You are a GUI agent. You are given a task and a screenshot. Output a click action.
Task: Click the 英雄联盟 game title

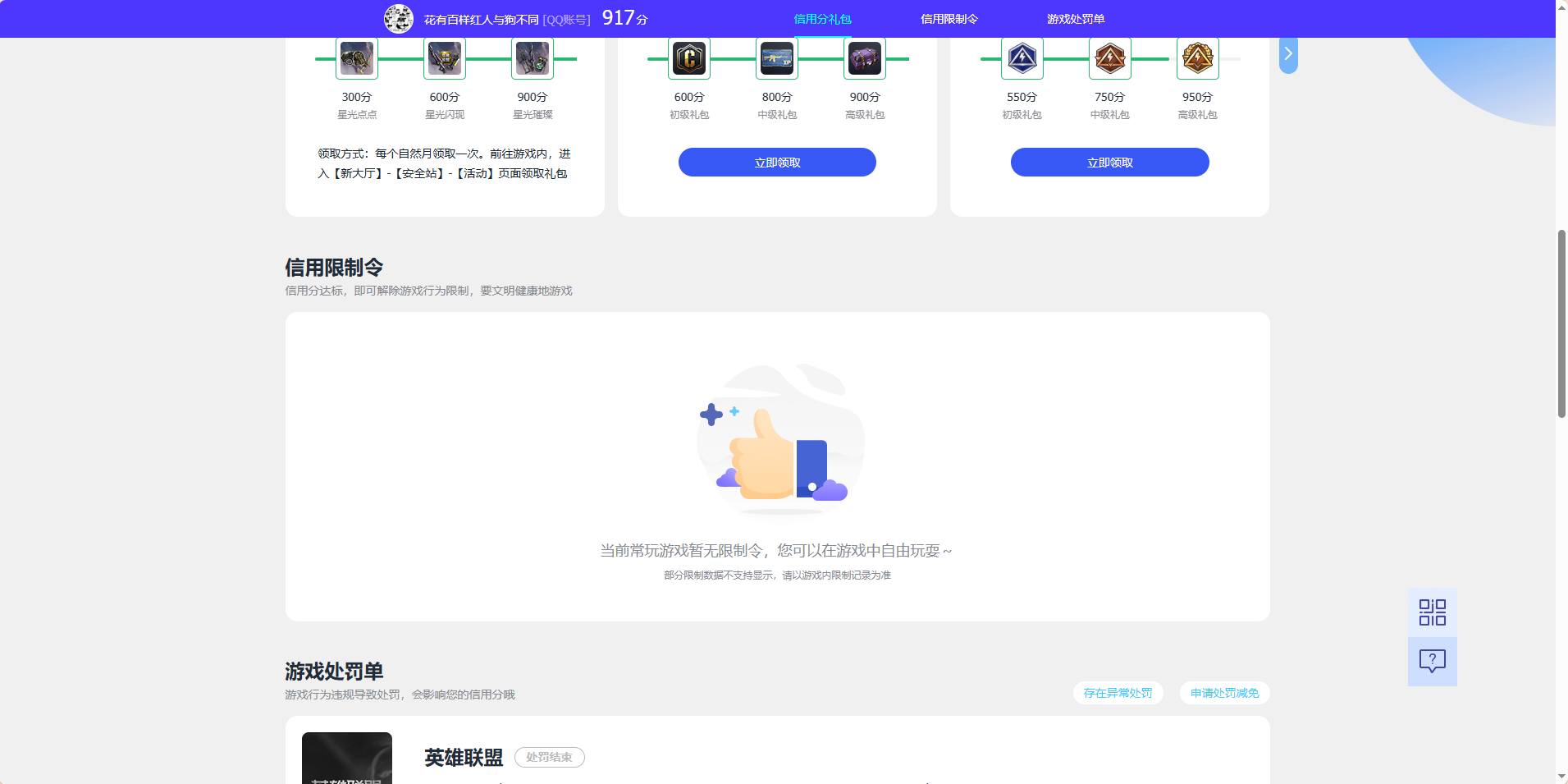click(x=464, y=758)
